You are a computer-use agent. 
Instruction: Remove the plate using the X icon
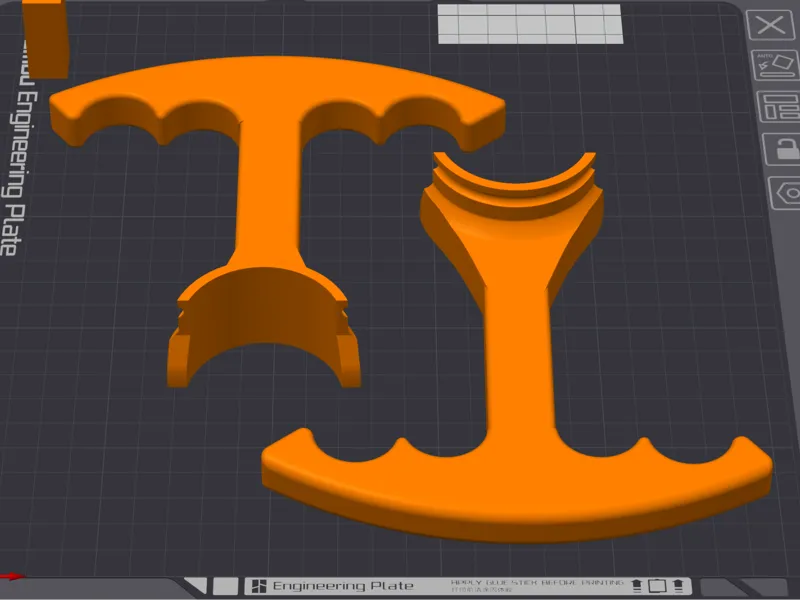pyautogui.click(x=770, y=24)
